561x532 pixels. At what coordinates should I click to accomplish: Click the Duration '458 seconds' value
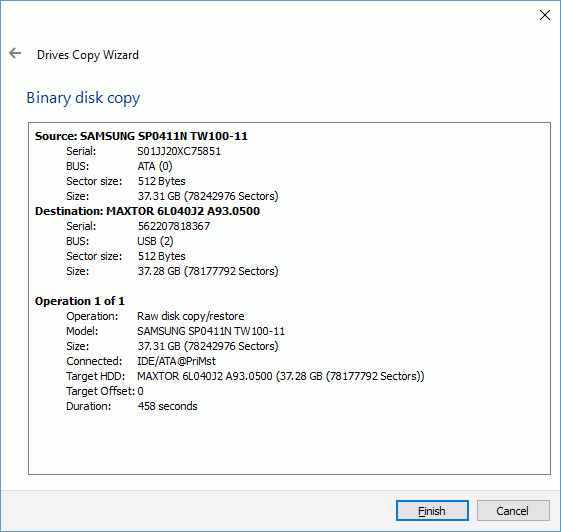167,406
